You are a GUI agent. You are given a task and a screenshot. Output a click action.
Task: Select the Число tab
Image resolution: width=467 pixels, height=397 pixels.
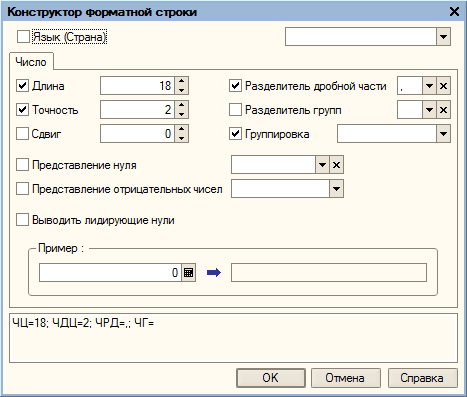coord(31,62)
